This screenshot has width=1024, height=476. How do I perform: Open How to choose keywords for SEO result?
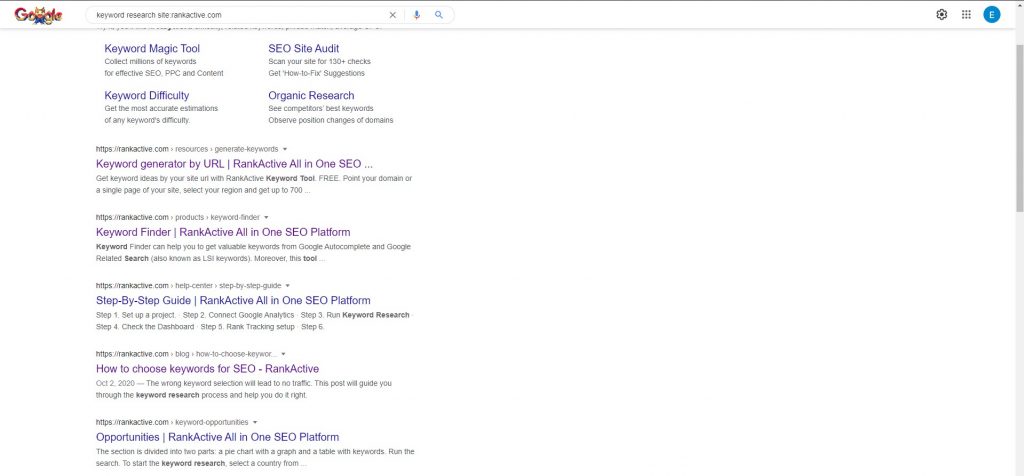pyautogui.click(x=208, y=369)
